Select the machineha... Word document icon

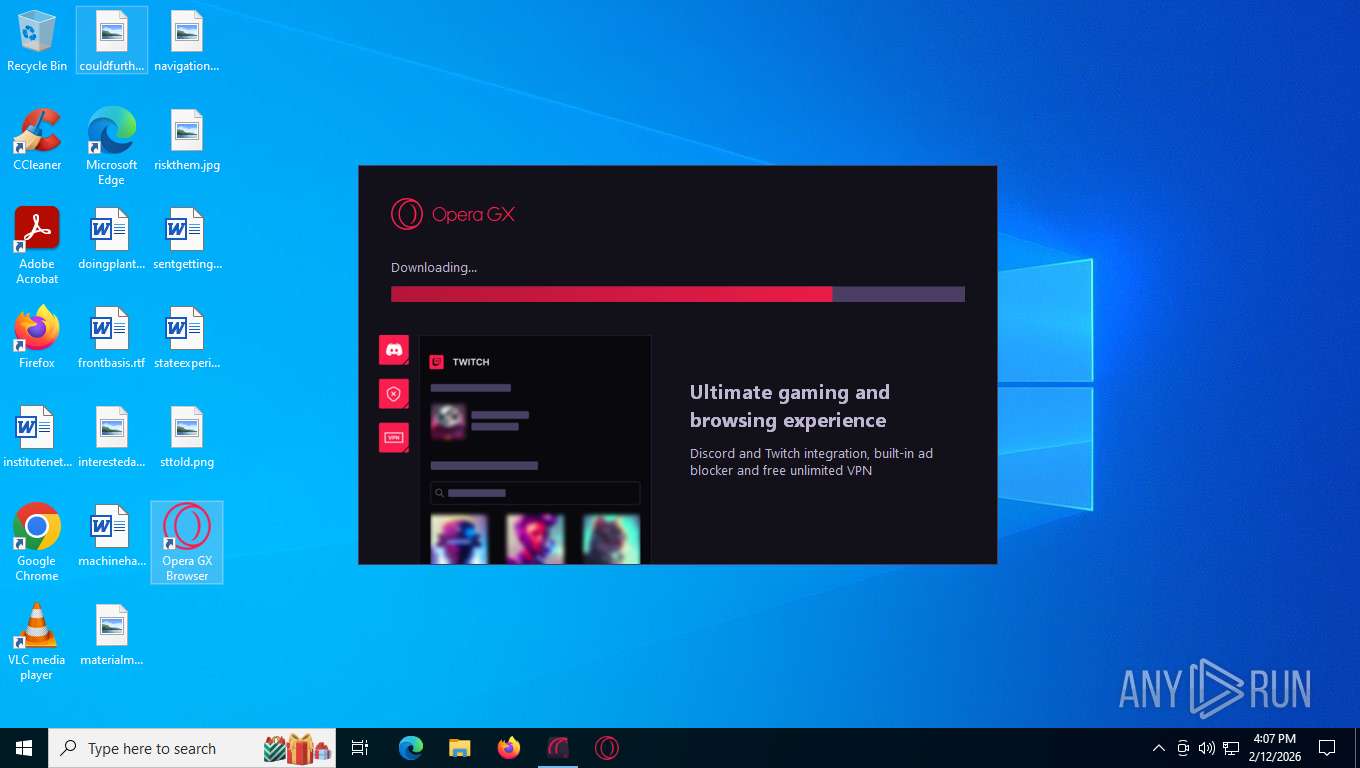click(x=112, y=536)
